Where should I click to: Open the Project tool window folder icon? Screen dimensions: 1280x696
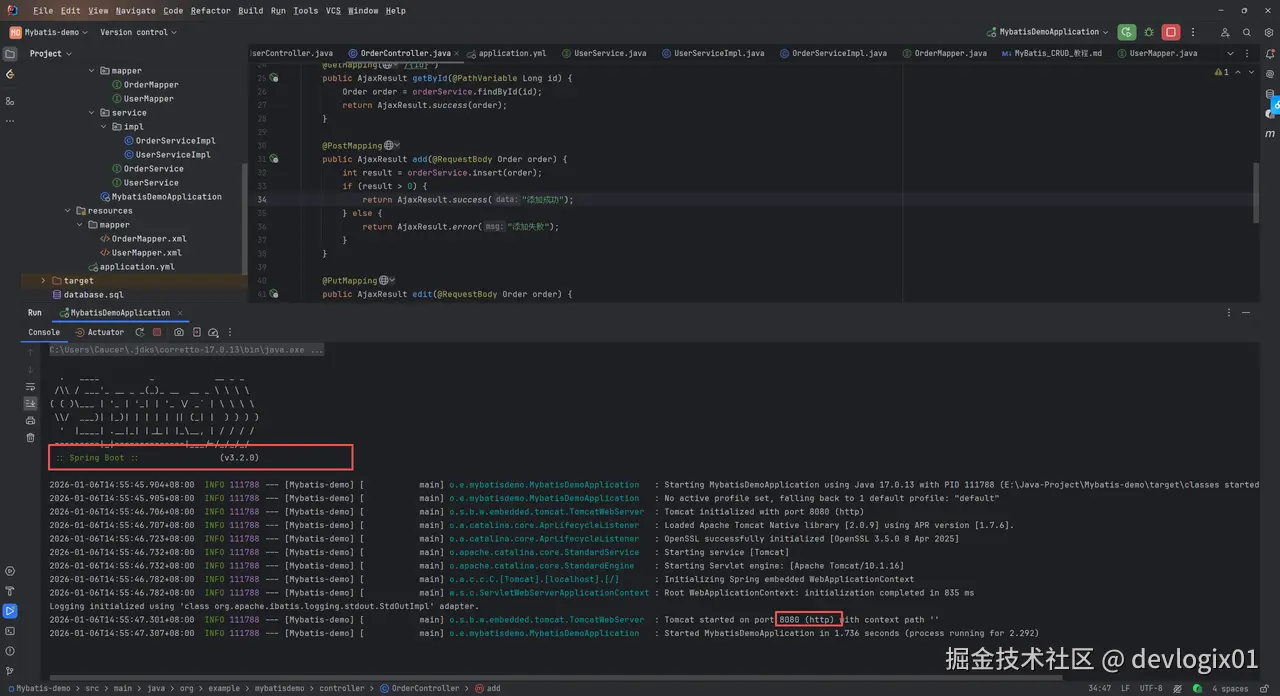pos(10,54)
